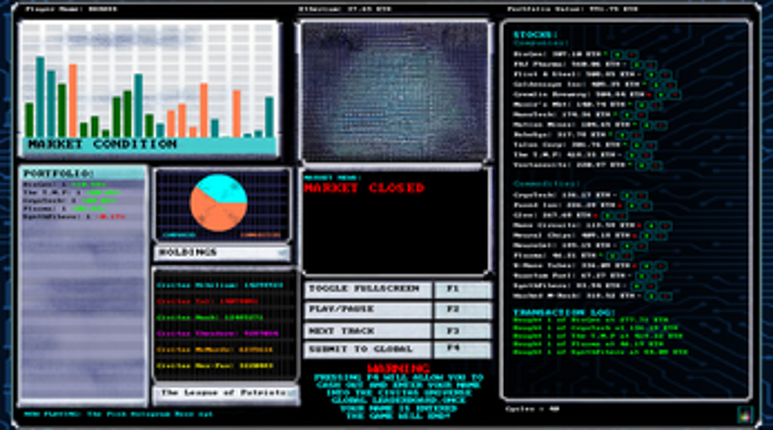This screenshot has height=430, width=773.
Task: Click the PORTFOLIO panel header
Action: [x=83, y=174]
